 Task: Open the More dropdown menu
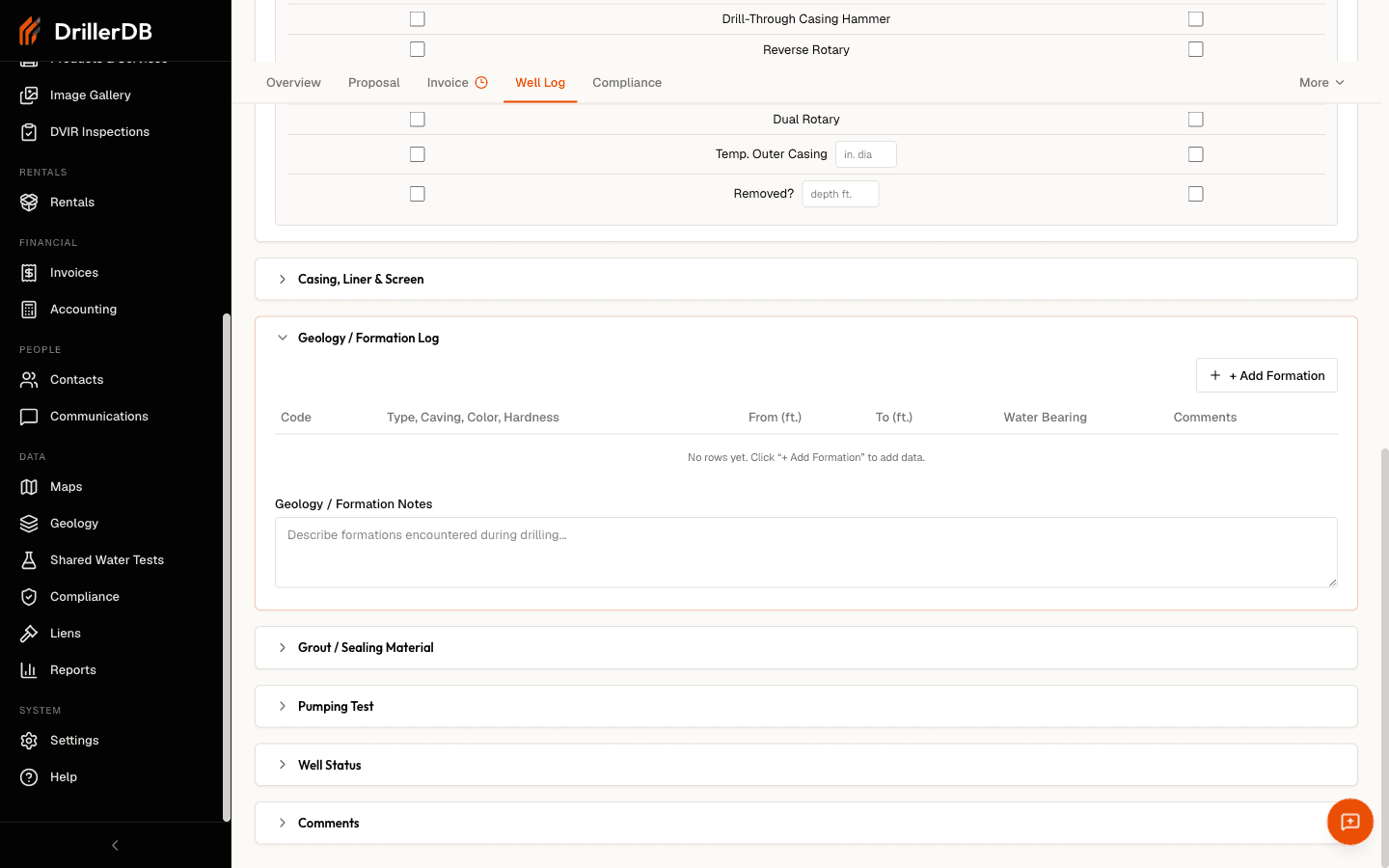click(x=1321, y=83)
